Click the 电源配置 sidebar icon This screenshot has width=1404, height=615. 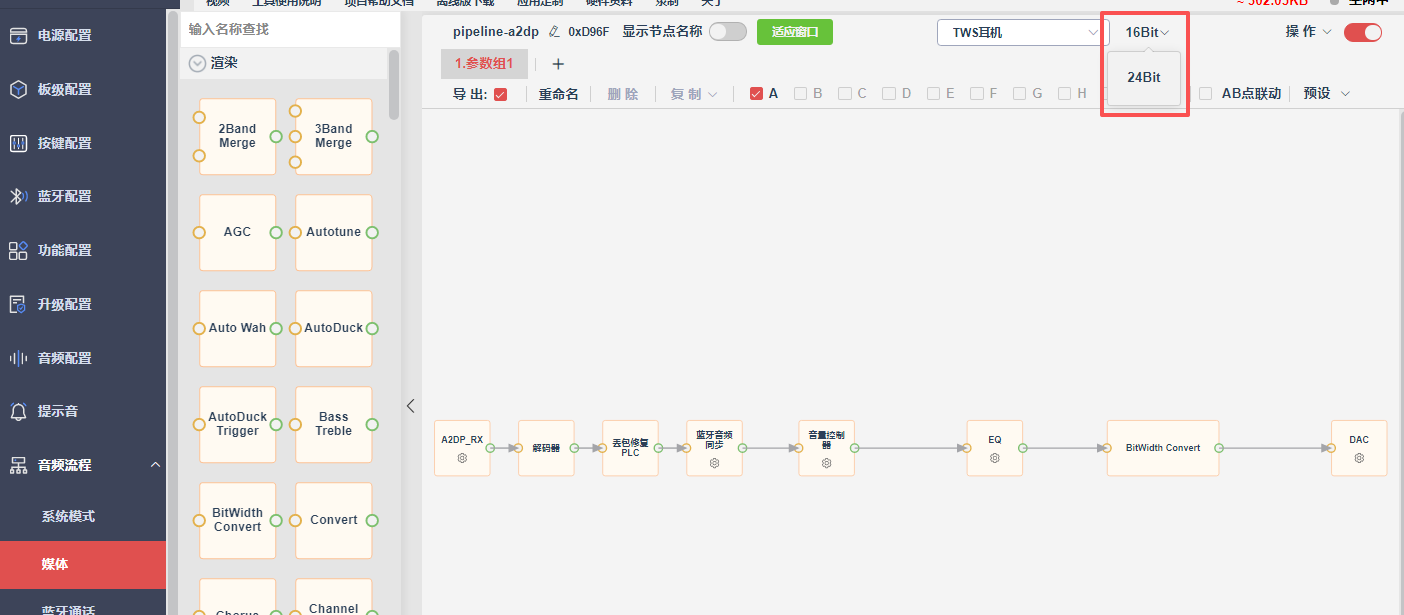18,36
